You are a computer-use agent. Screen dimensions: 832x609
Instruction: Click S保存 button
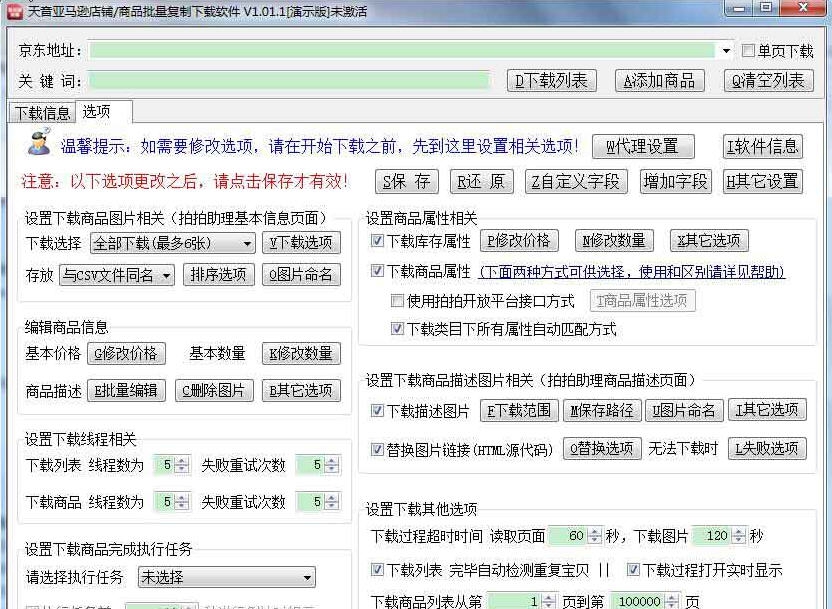[406, 181]
